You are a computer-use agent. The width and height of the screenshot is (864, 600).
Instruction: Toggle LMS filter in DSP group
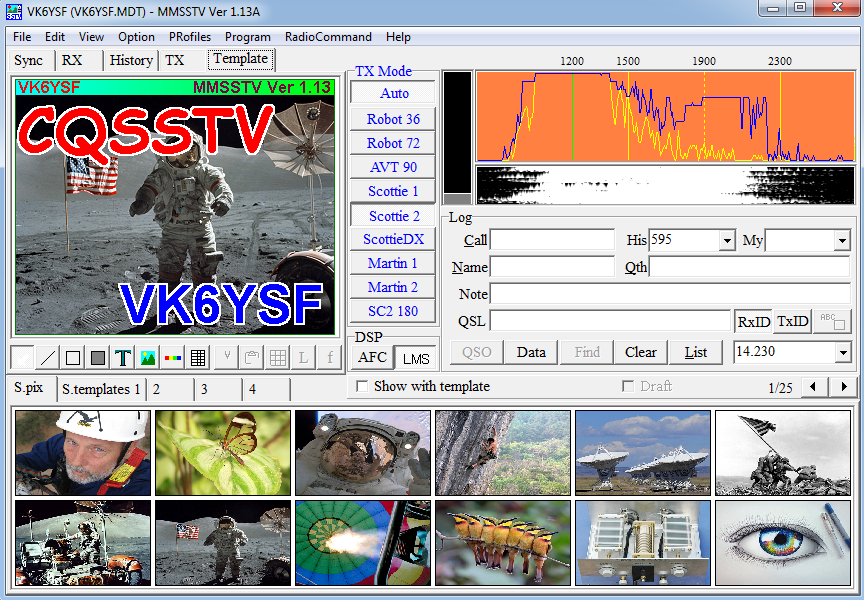[x=416, y=359]
